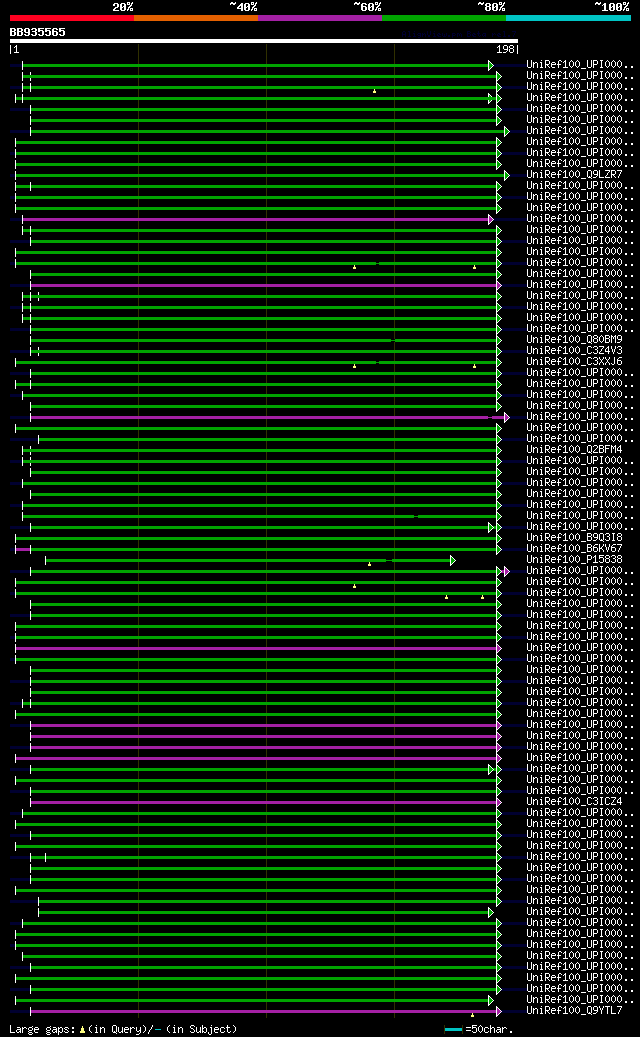Click the arrowhead ending the B9Q3I8 alignment
The width and height of the screenshot is (640, 1037).
pyautogui.click(x=499, y=538)
